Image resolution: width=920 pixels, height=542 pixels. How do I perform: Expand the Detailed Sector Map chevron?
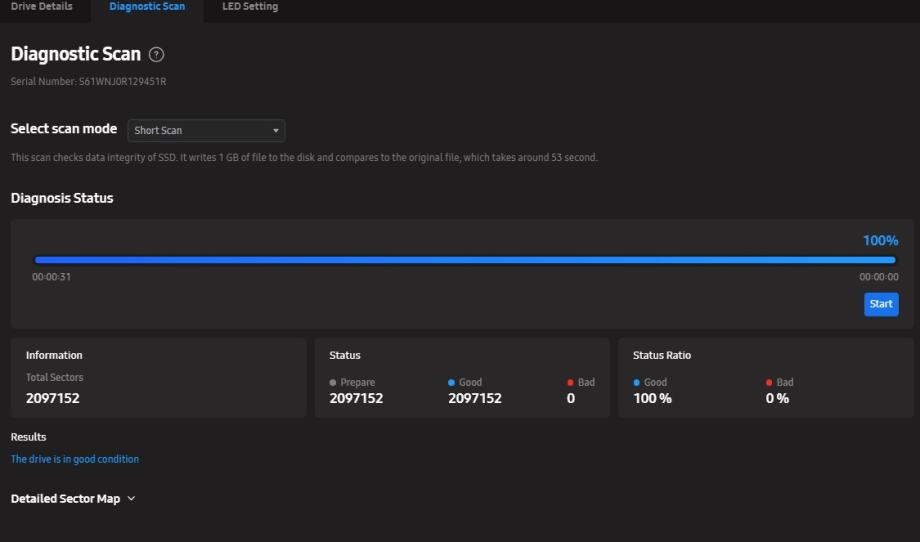131,498
